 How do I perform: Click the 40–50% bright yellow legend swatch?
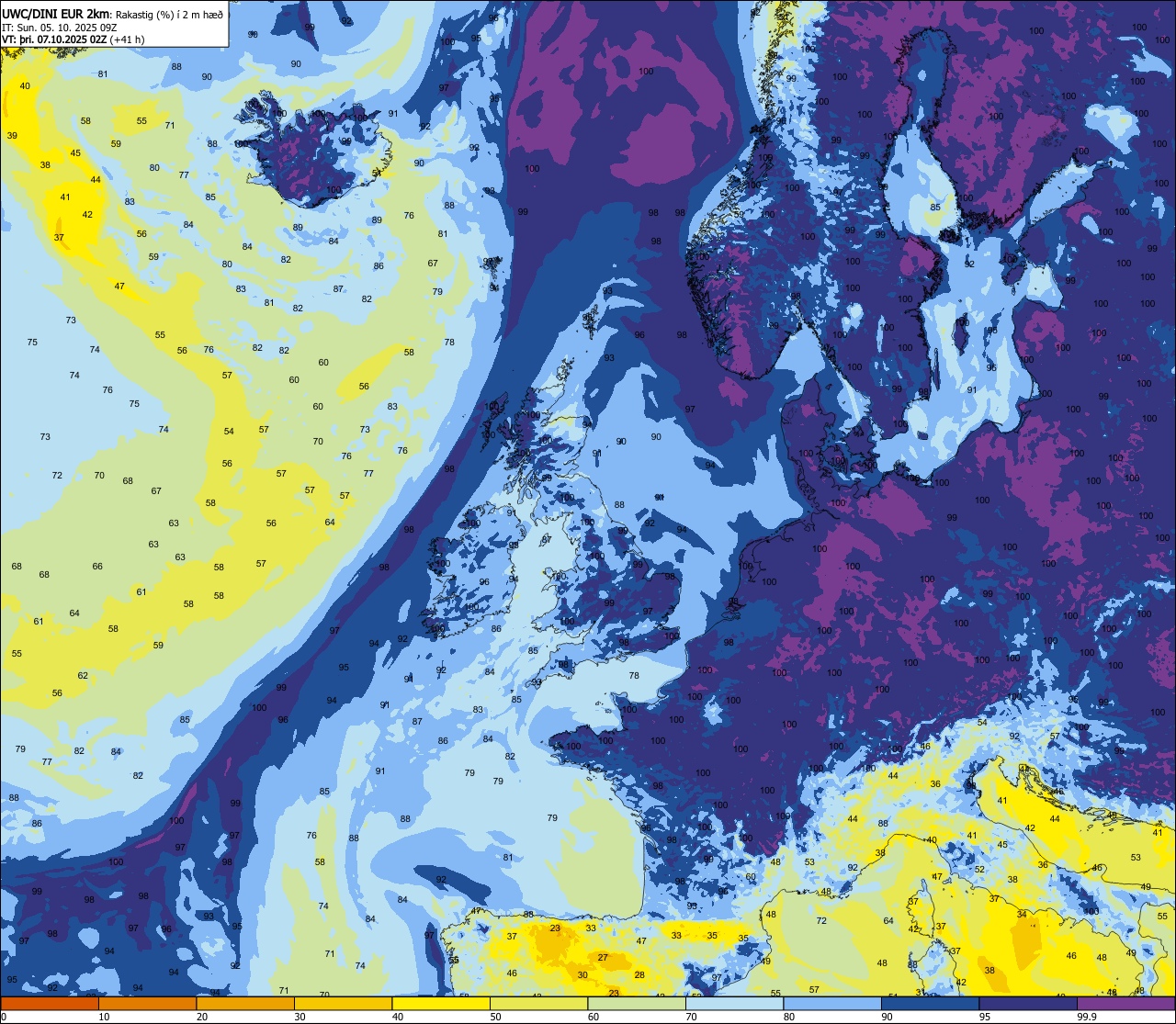tap(441, 1003)
